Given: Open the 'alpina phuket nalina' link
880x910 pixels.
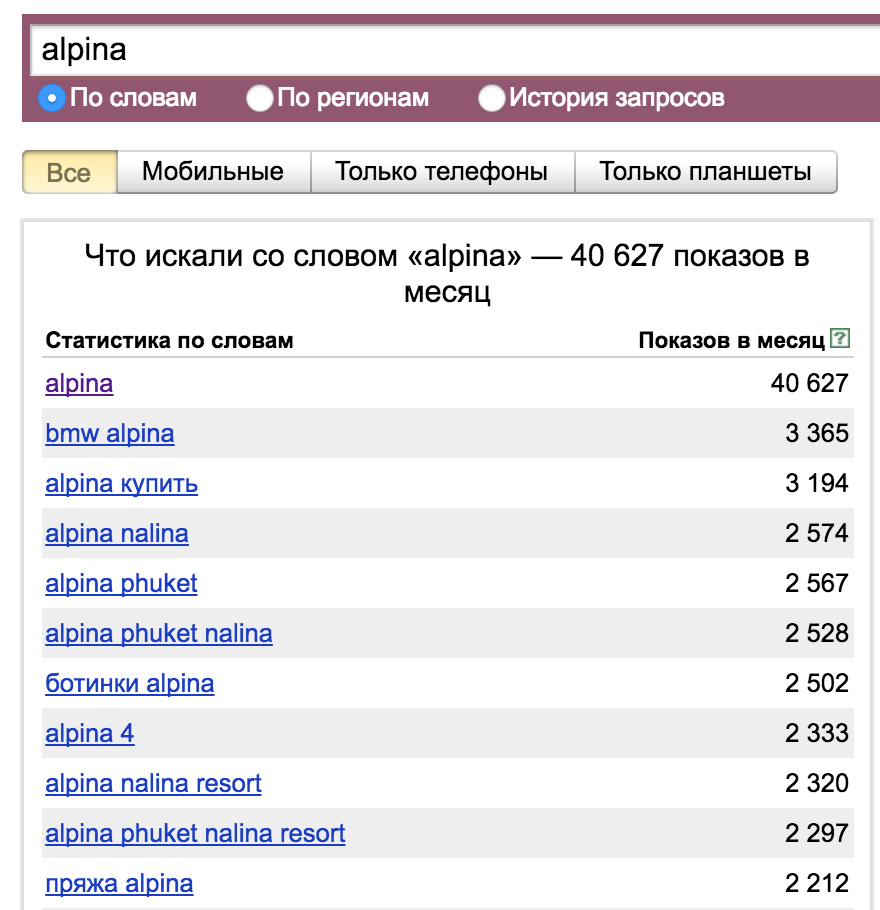Looking at the screenshot, I should point(159,634).
